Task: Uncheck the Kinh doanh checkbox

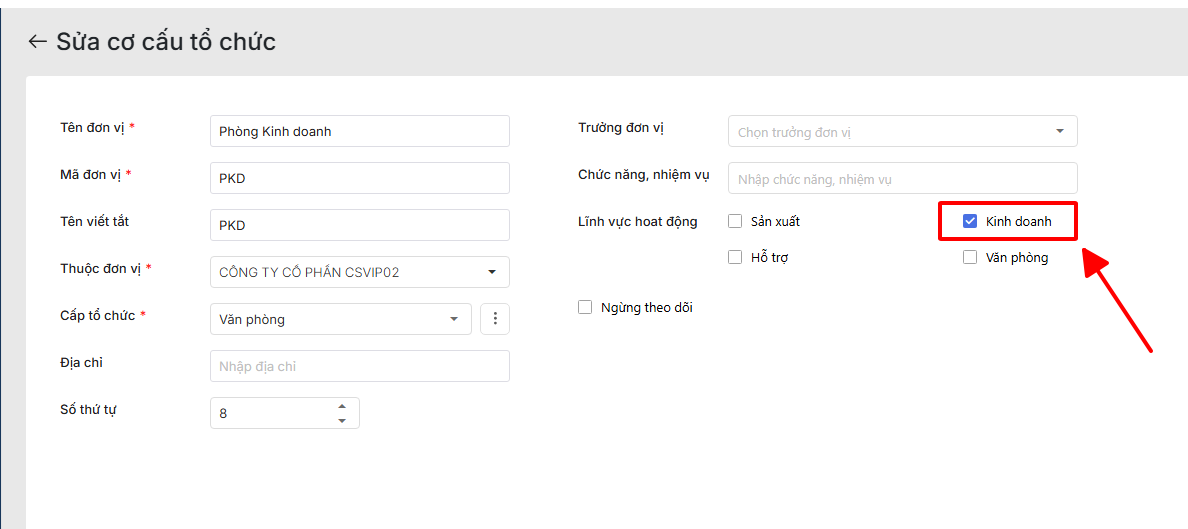Action: point(969,221)
